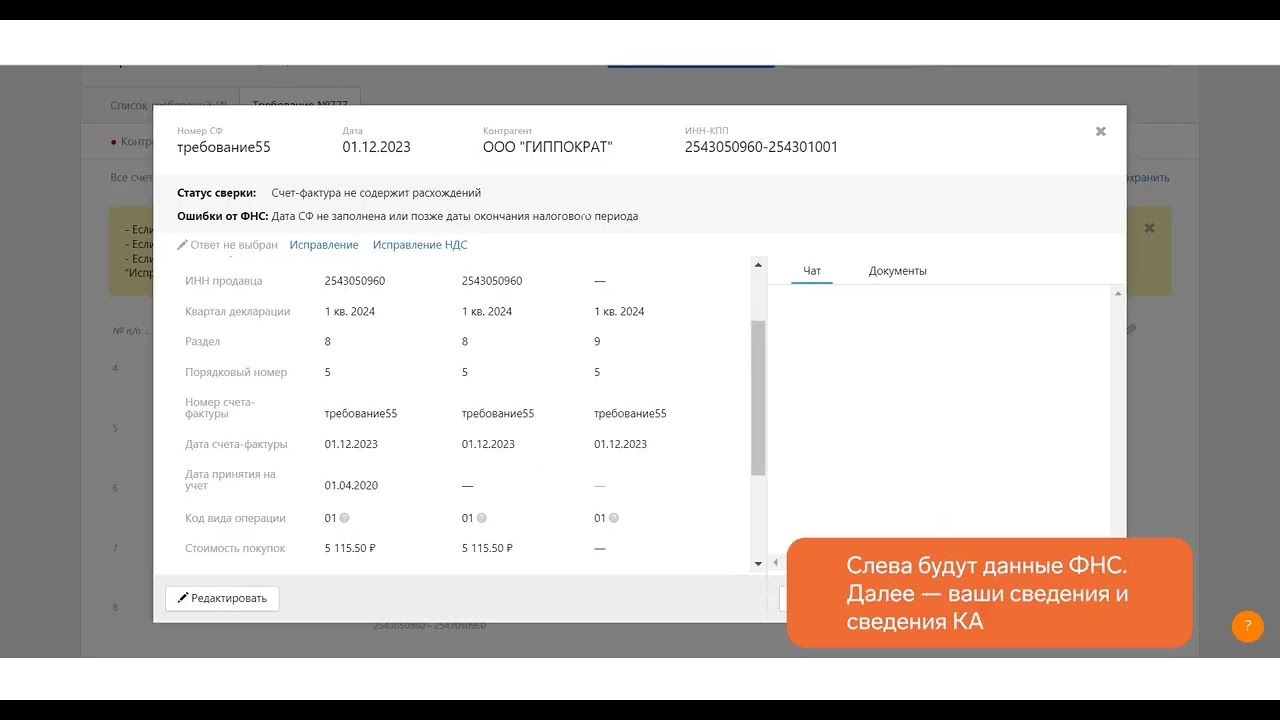
Task: Click the Дата принятия на учет row label
Action: click(x=230, y=480)
